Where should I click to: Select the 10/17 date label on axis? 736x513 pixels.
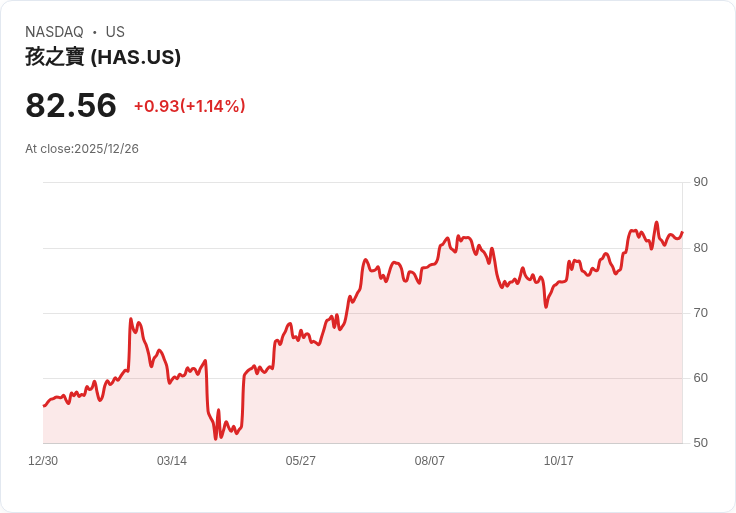click(x=559, y=461)
